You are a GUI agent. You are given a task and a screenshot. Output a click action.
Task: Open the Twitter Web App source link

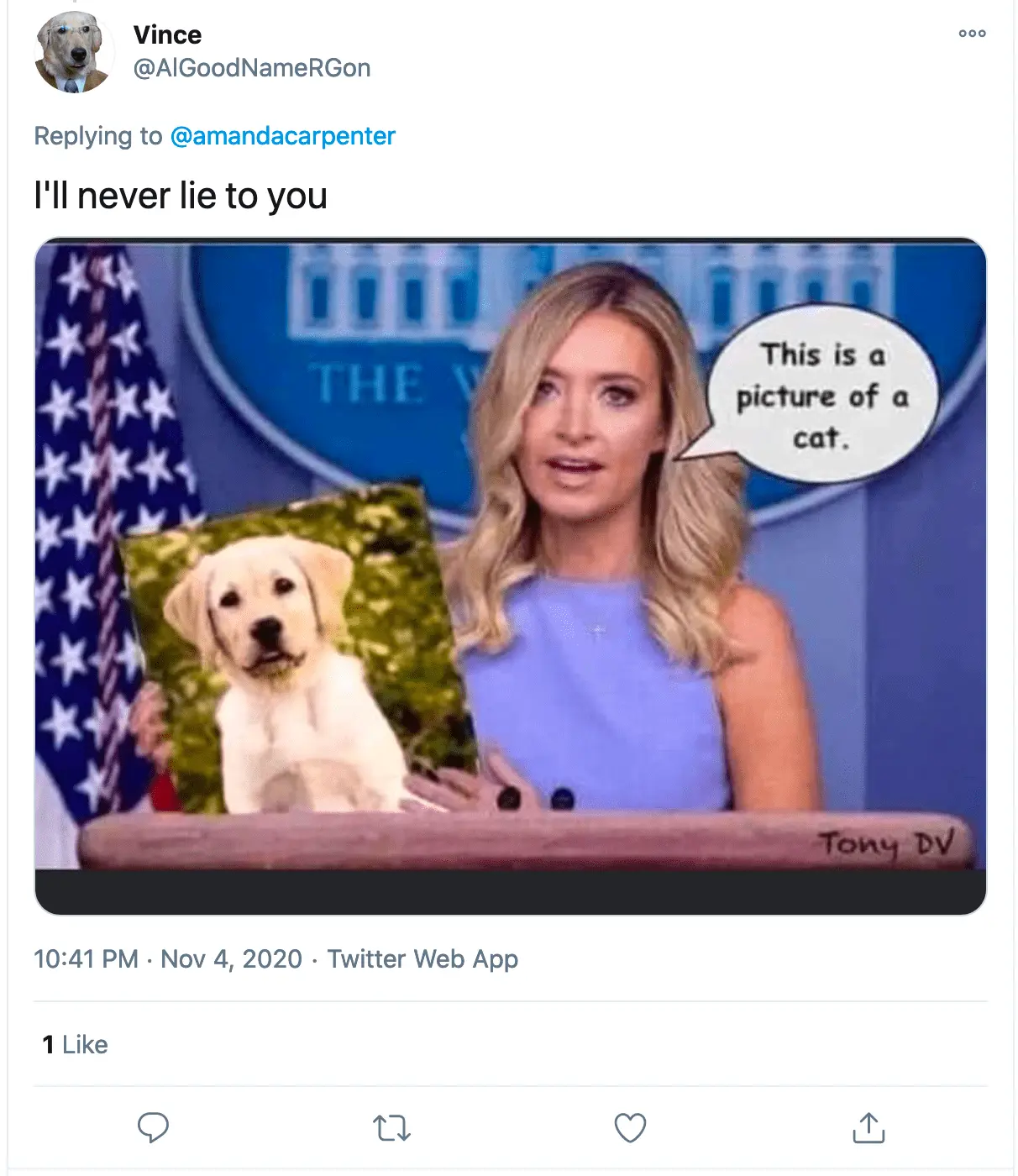(x=422, y=959)
